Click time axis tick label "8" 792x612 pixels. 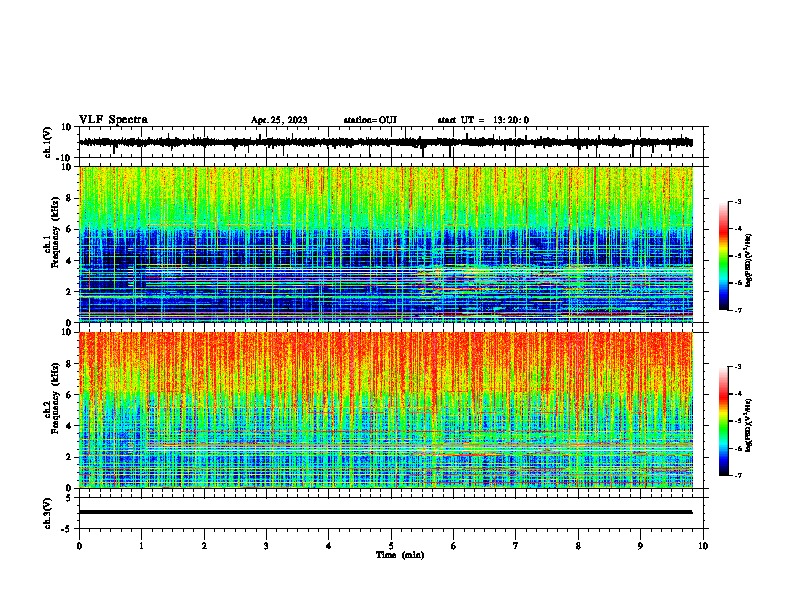click(x=578, y=546)
